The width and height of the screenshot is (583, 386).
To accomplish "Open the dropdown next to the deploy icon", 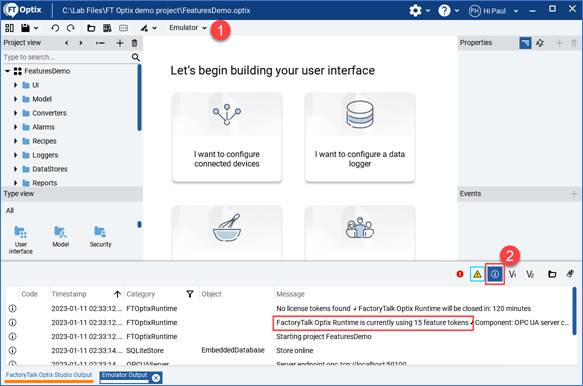I will tap(154, 28).
